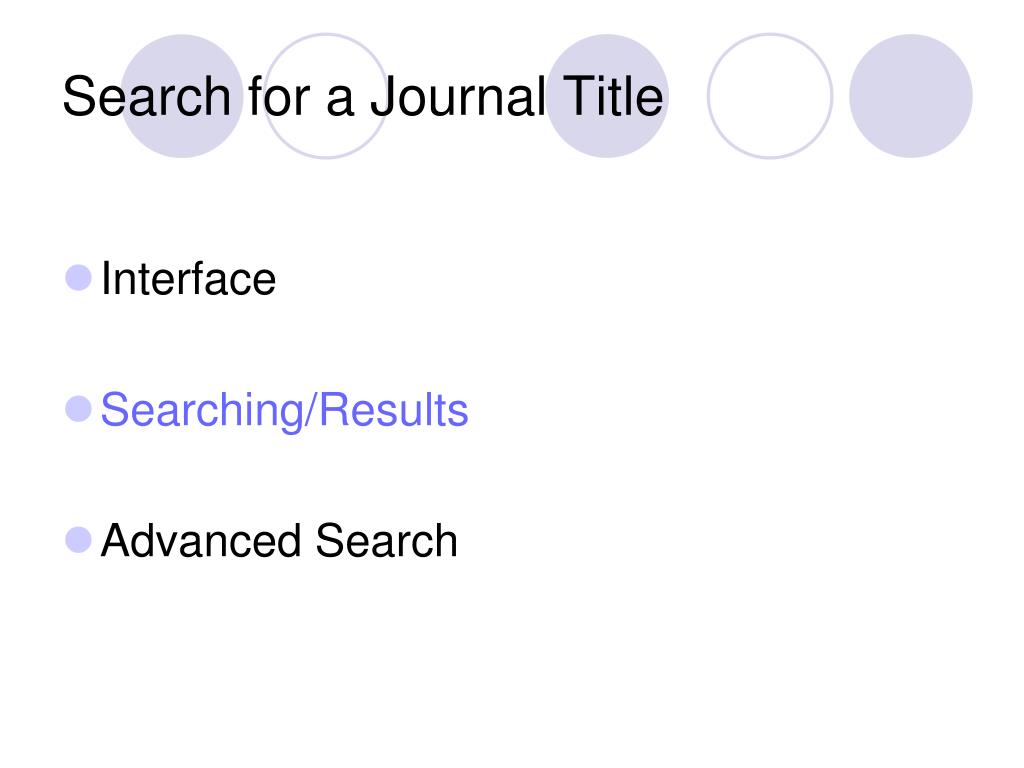
Task: Click the word "for" in the title
Action: point(279,96)
